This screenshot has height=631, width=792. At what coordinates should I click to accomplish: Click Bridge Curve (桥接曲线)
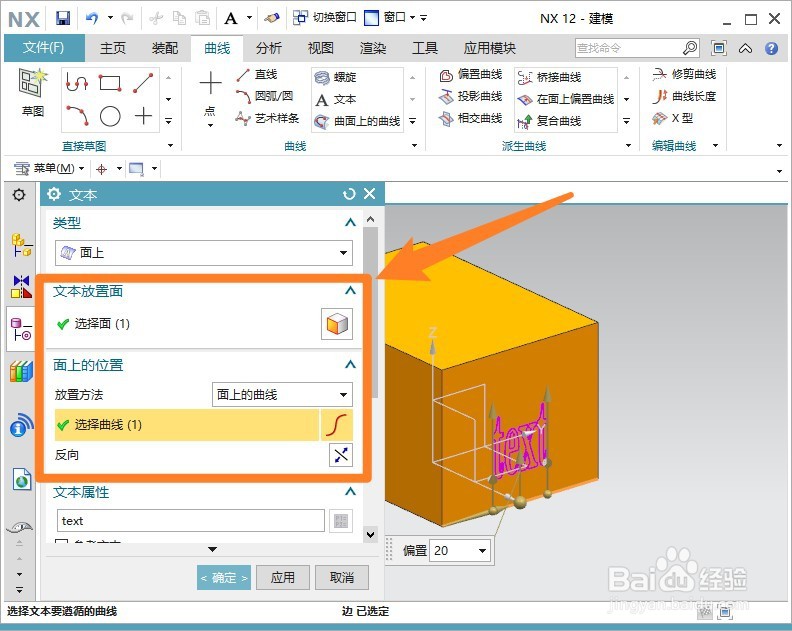click(x=550, y=77)
